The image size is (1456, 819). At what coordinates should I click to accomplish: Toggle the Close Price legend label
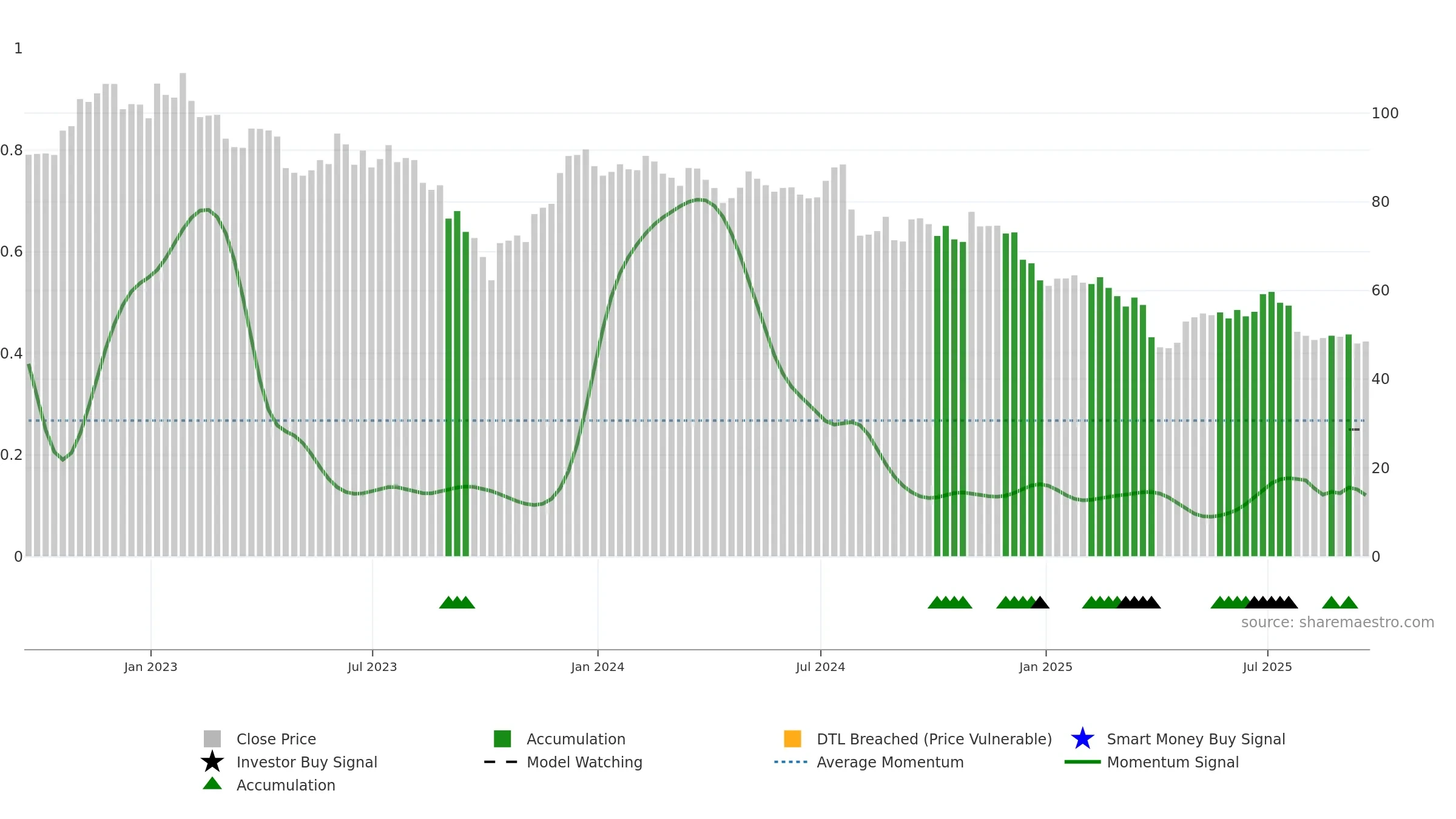pos(276,739)
